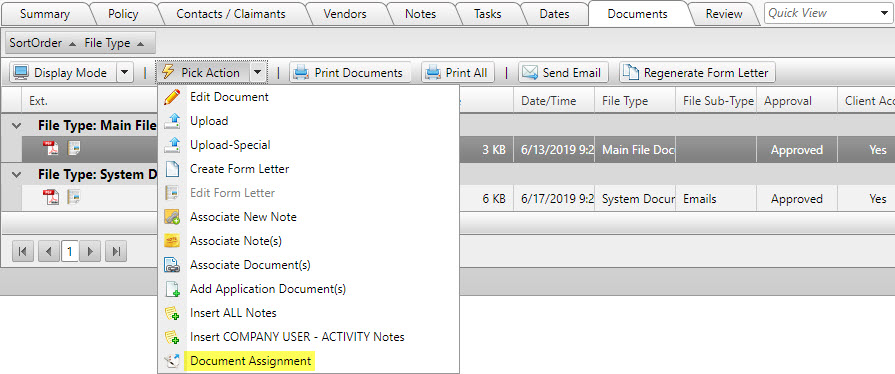Click the Emails sub-type cell
This screenshot has height=374, width=895.
coord(716,199)
